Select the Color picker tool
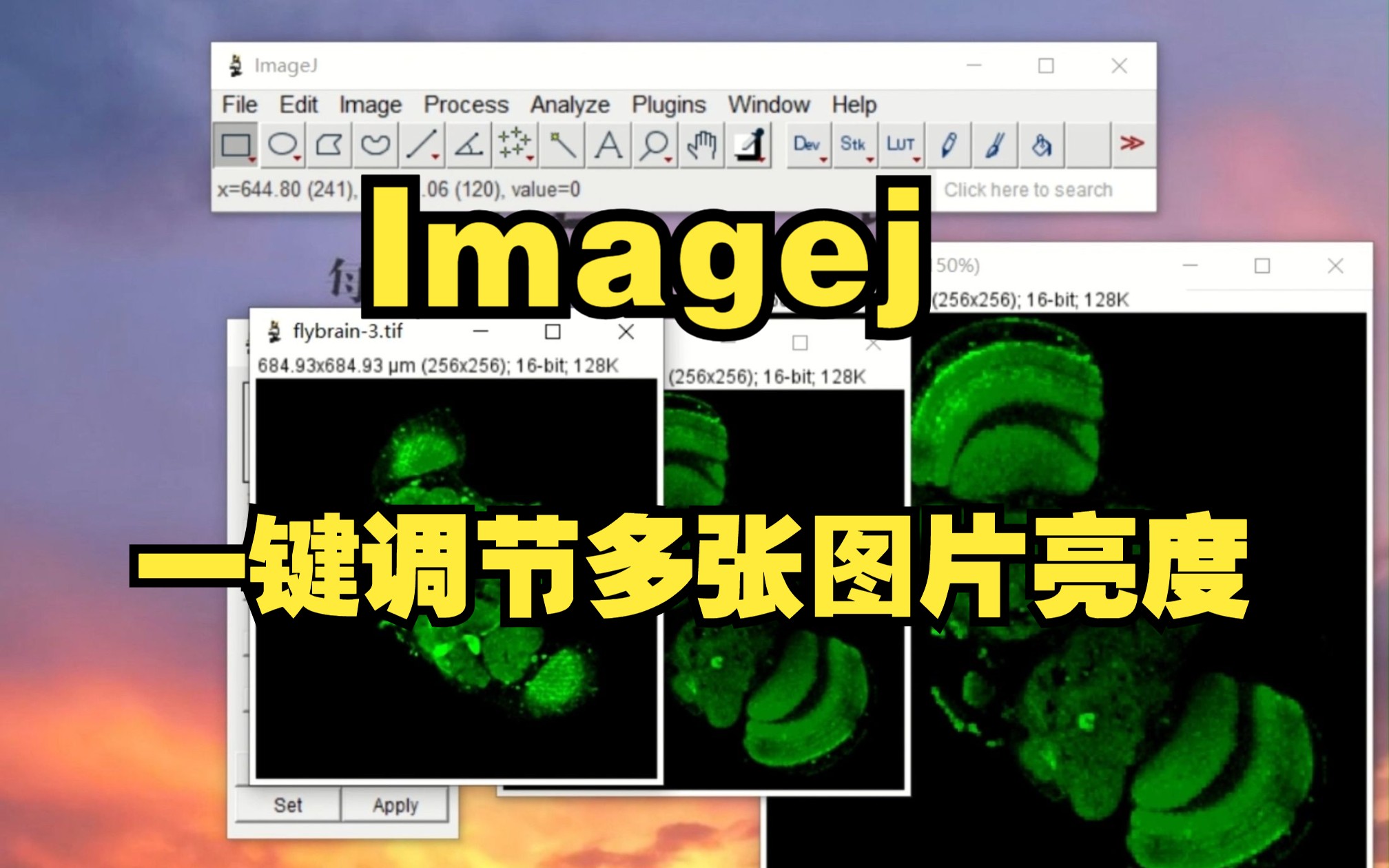1389x868 pixels. 749,145
